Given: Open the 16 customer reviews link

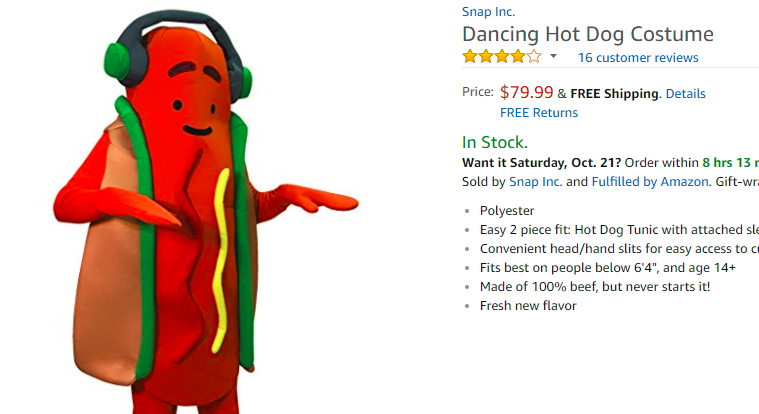Looking at the screenshot, I should 638,58.
